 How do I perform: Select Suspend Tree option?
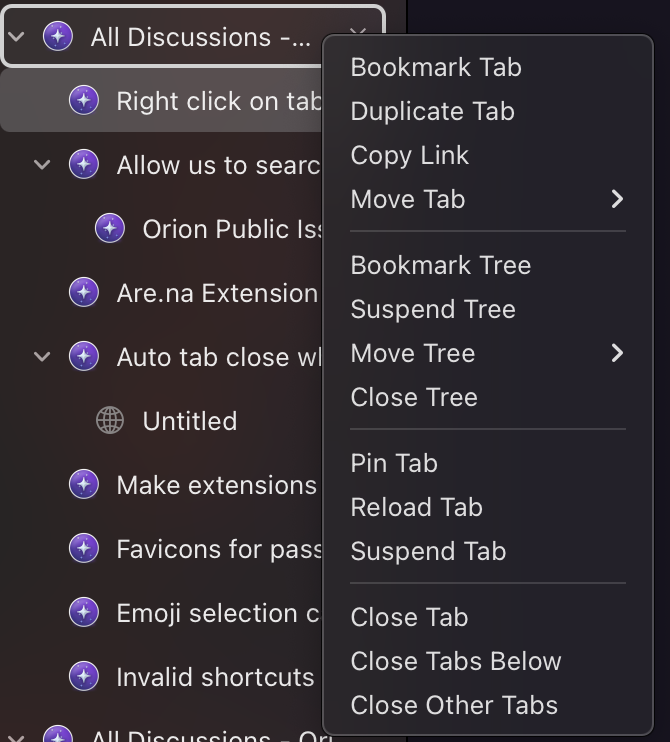pos(433,309)
